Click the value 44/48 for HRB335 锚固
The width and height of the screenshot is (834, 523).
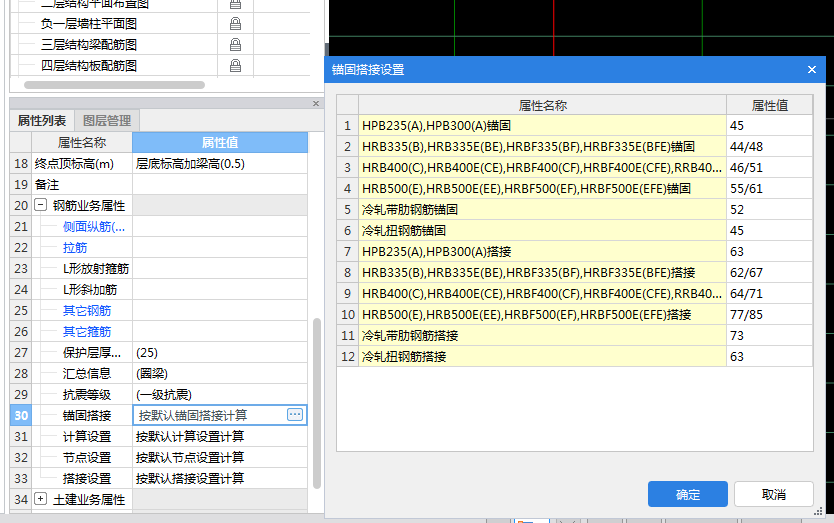[769, 146]
